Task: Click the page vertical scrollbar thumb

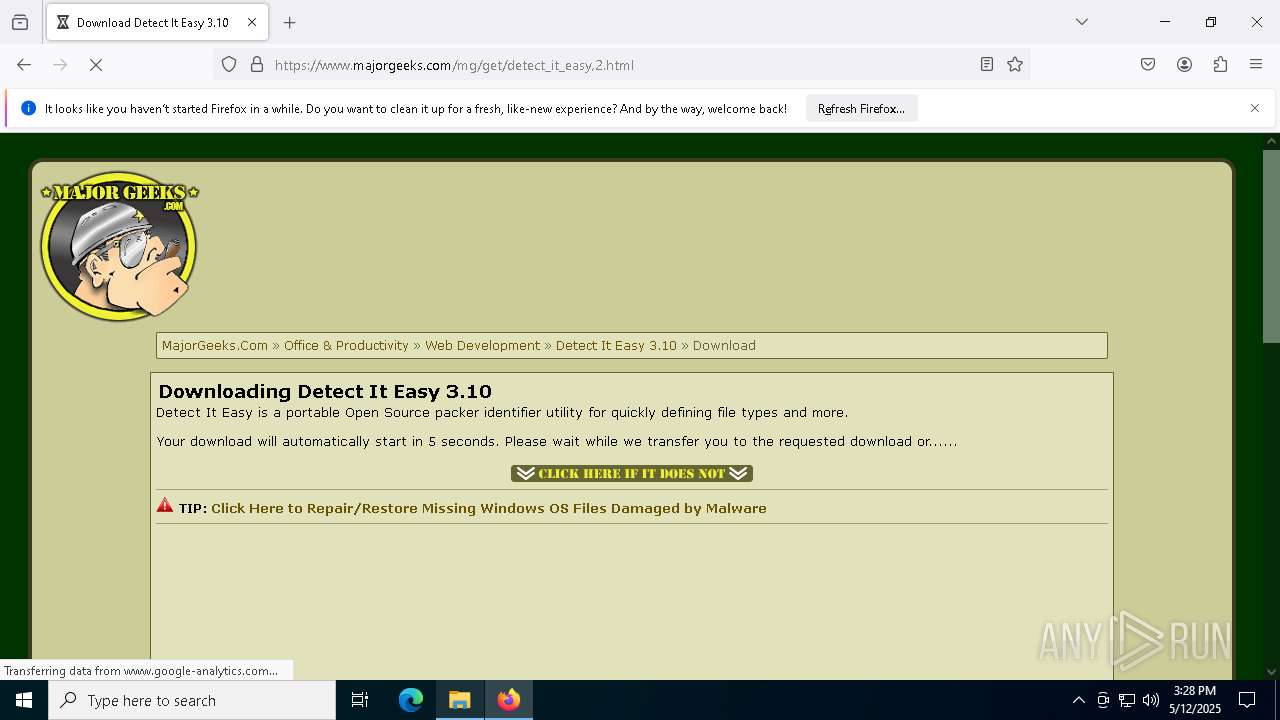Action: coord(1271,246)
